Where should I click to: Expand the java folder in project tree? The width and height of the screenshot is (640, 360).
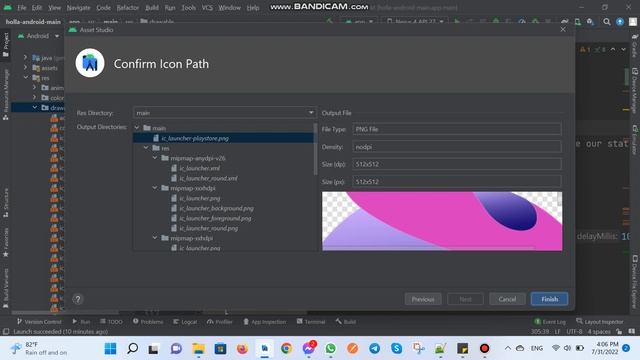tap(25, 58)
